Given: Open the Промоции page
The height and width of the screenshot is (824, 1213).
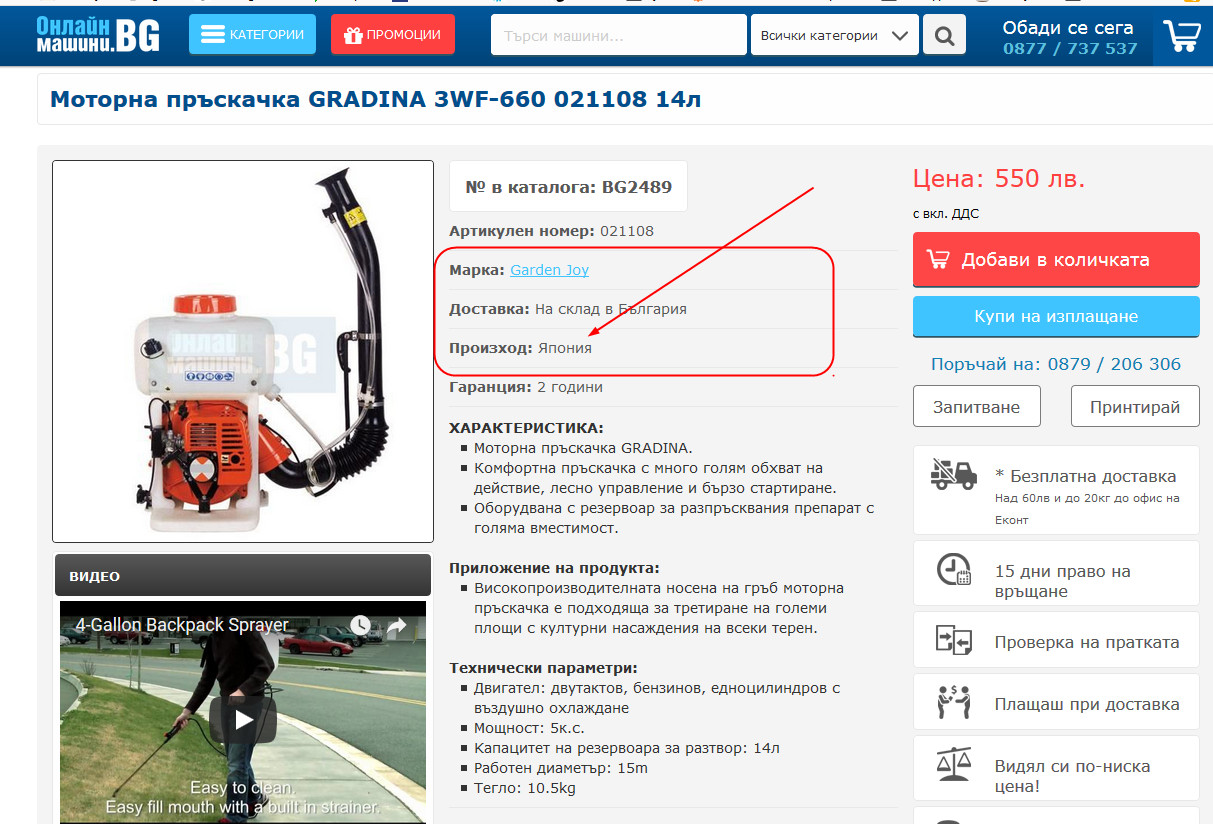Looking at the screenshot, I should (392, 34).
